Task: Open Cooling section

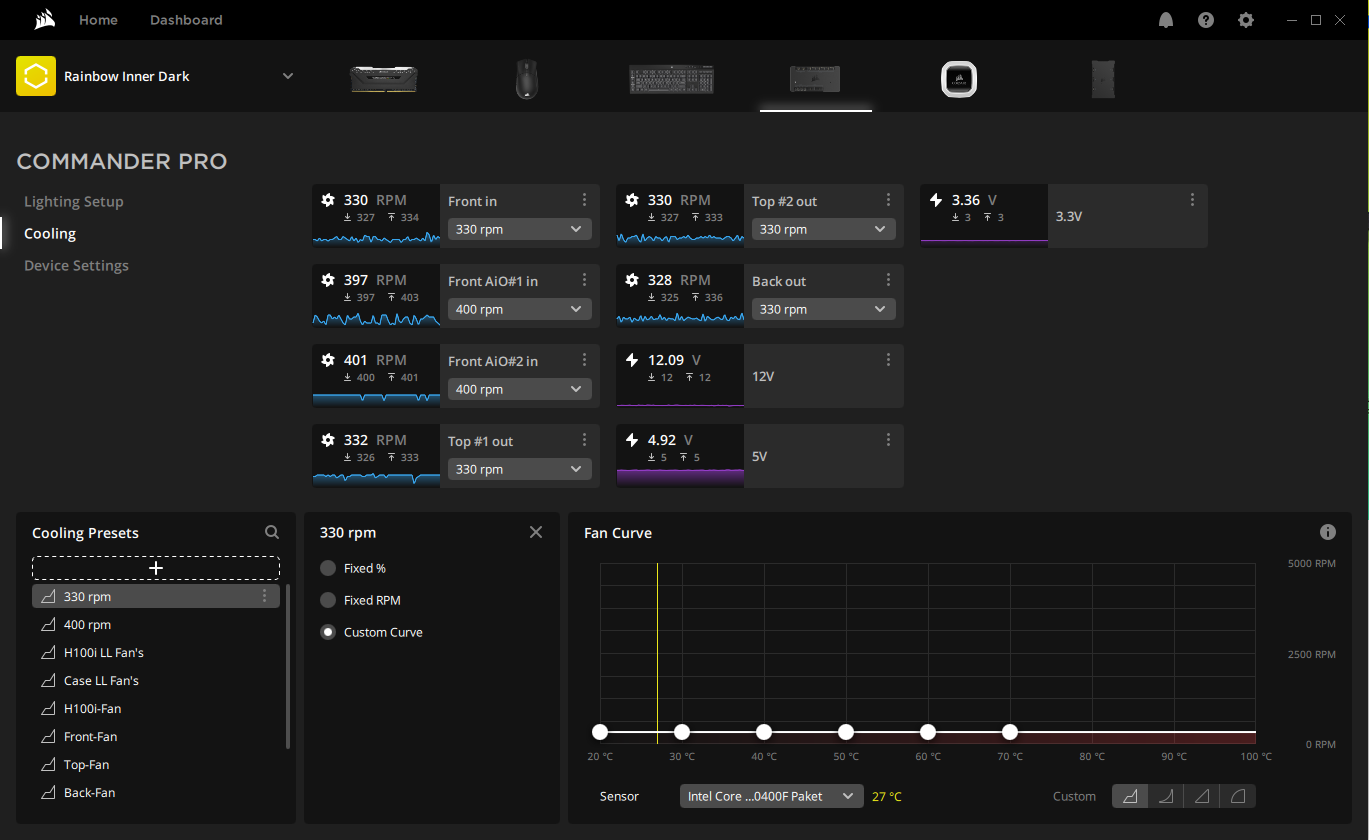Action: pos(50,233)
